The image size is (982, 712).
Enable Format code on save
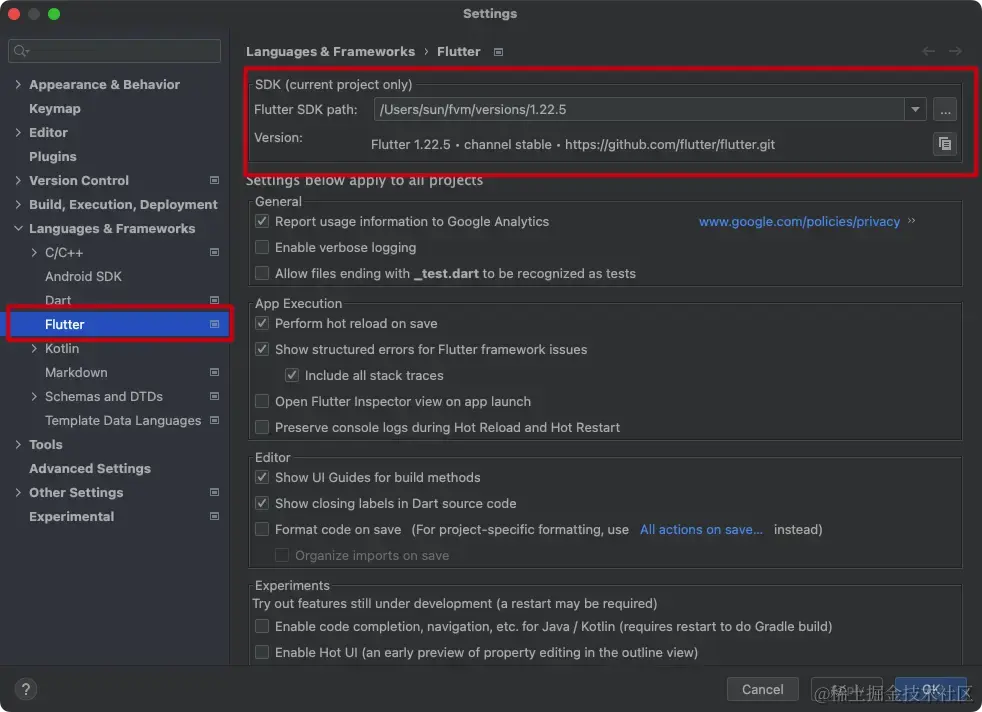click(x=262, y=529)
